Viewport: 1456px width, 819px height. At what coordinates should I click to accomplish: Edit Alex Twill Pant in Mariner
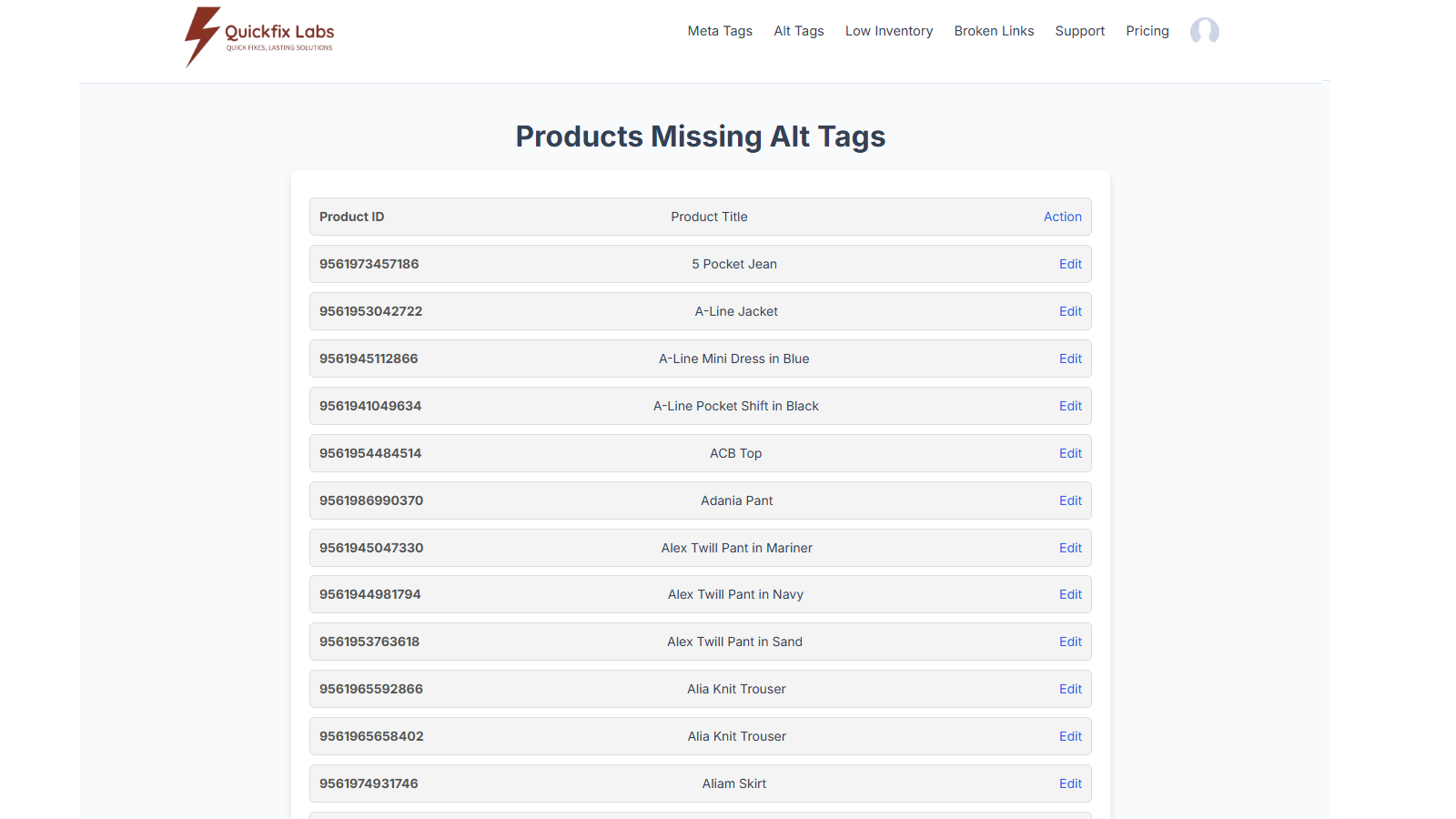click(1070, 548)
